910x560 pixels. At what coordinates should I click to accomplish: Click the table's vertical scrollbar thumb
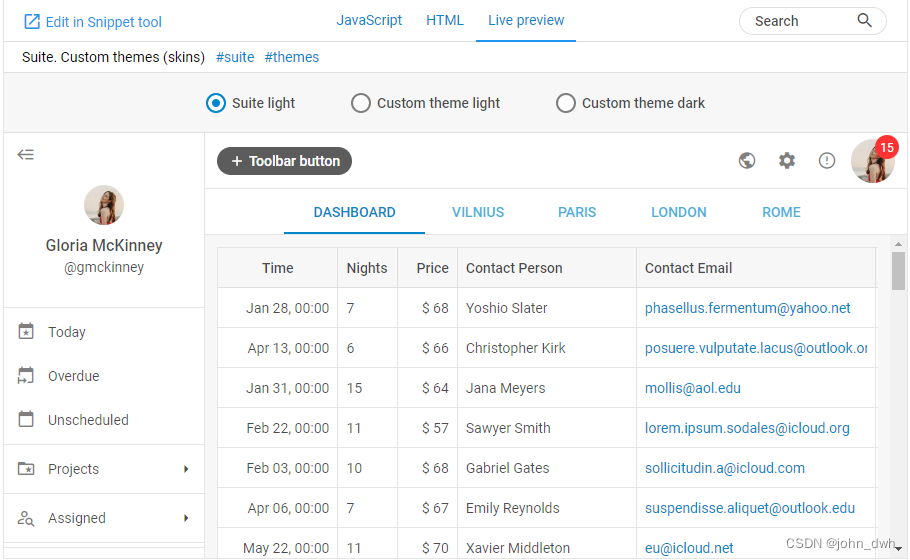[898, 271]
